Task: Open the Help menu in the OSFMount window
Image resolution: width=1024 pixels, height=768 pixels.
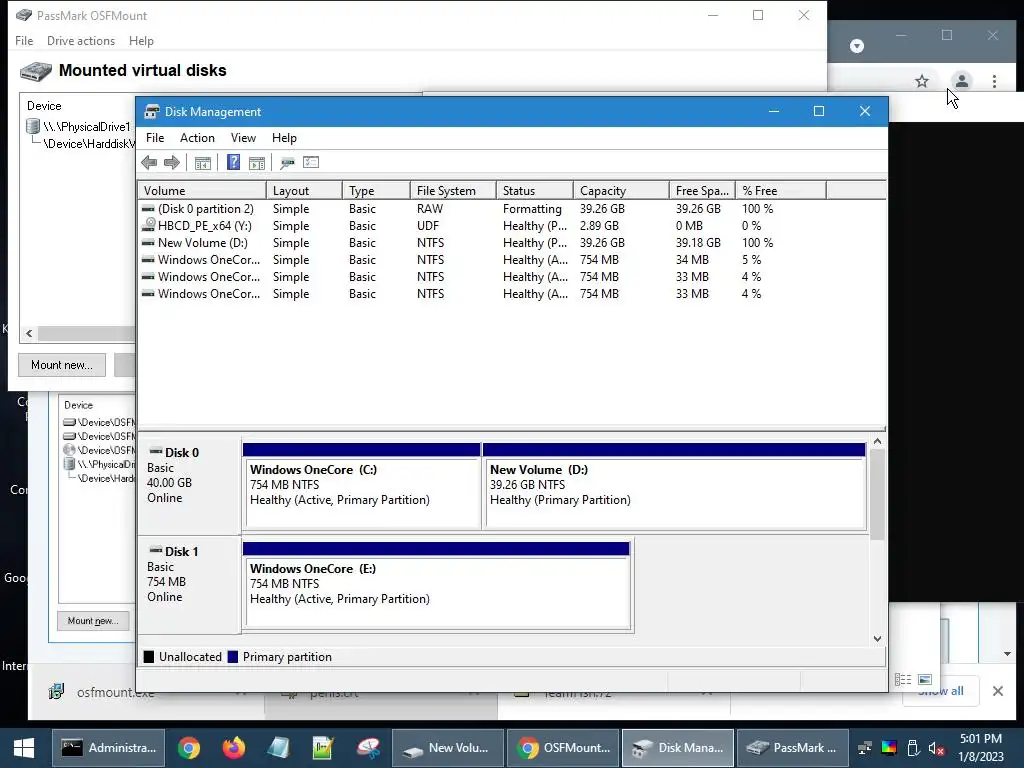Action: tap(141, 40)
